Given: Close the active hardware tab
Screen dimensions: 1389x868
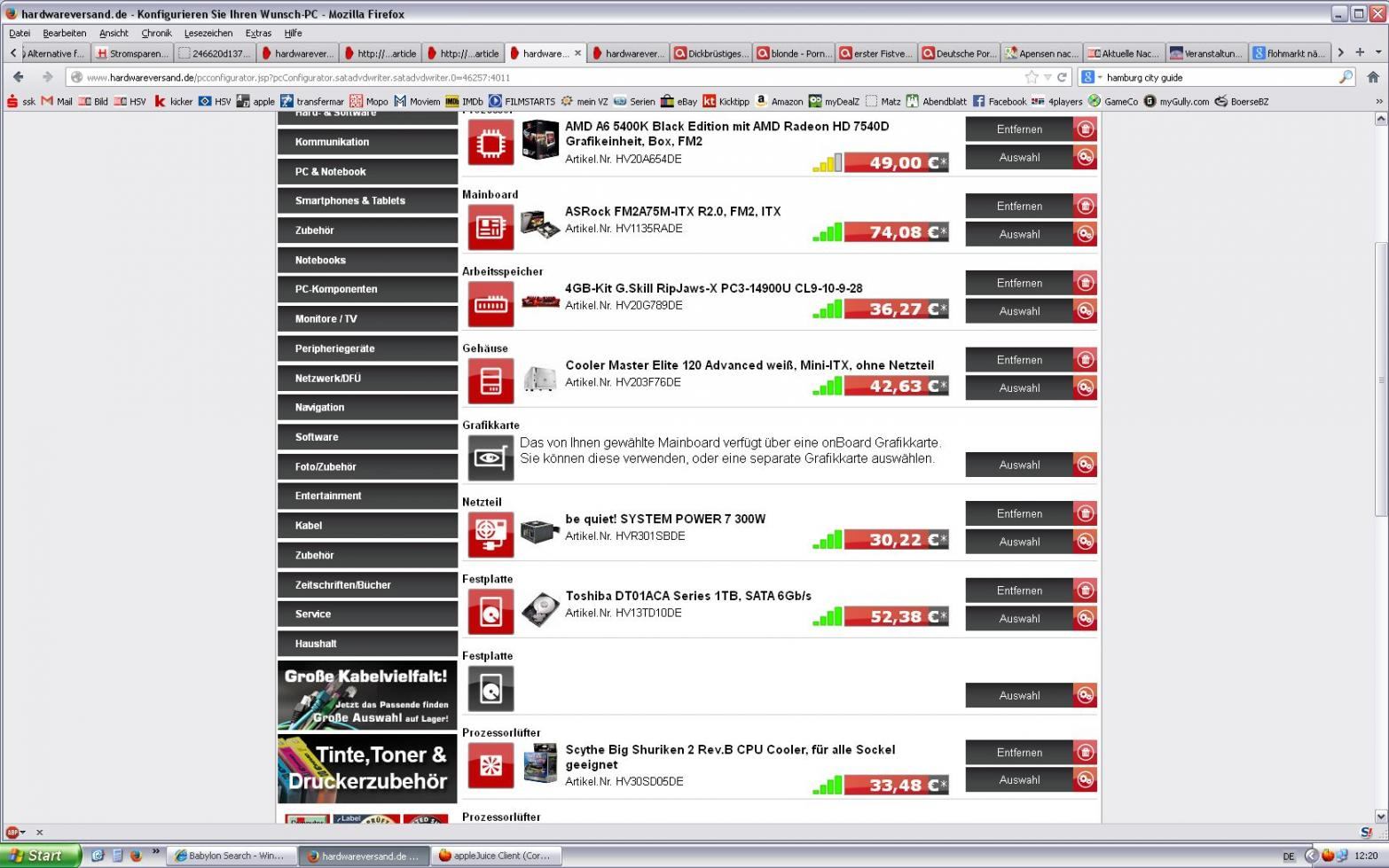Looking at the screenshot, I should coord(578,53).
